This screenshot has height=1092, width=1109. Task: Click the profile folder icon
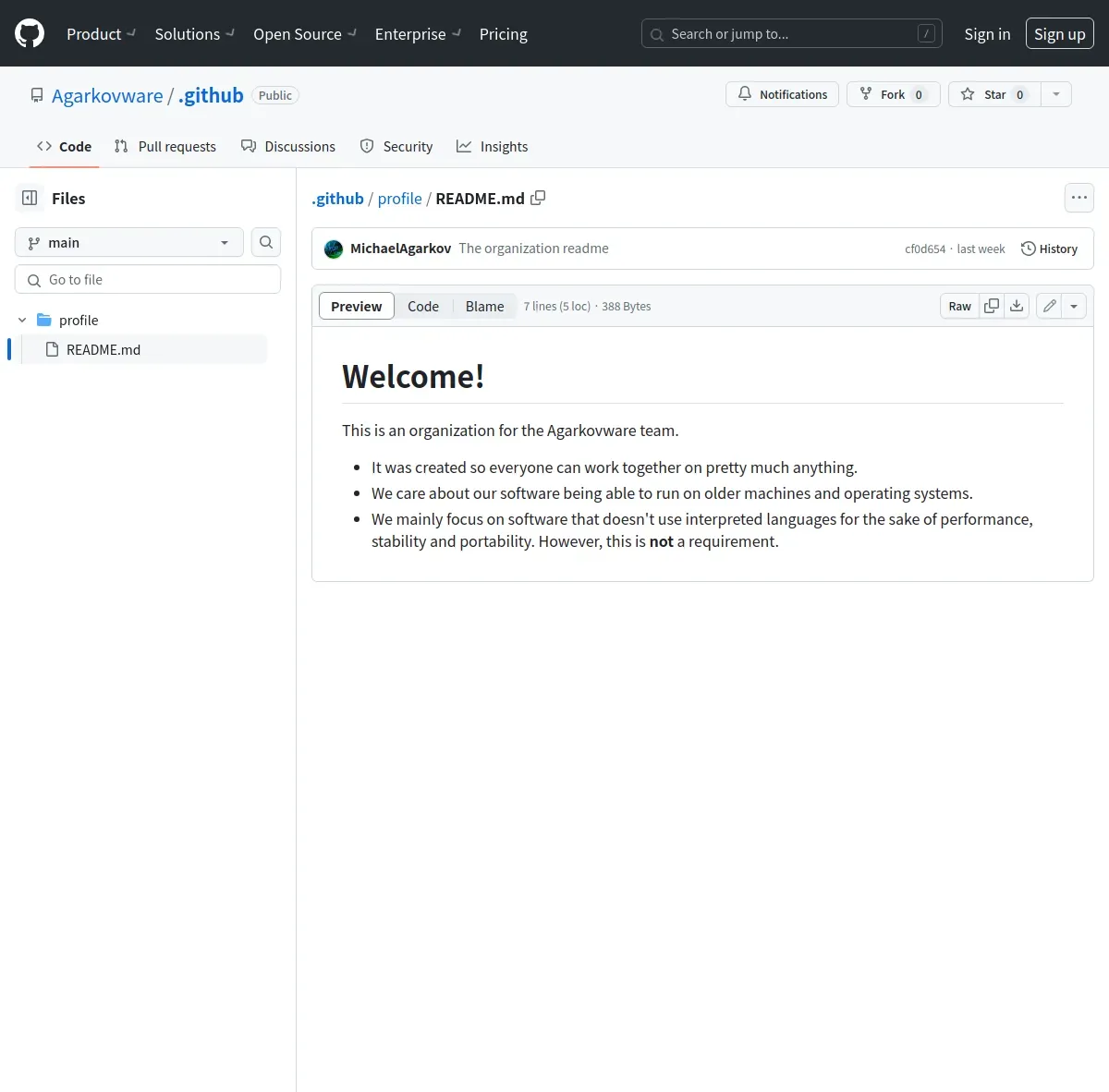point(43,320)
